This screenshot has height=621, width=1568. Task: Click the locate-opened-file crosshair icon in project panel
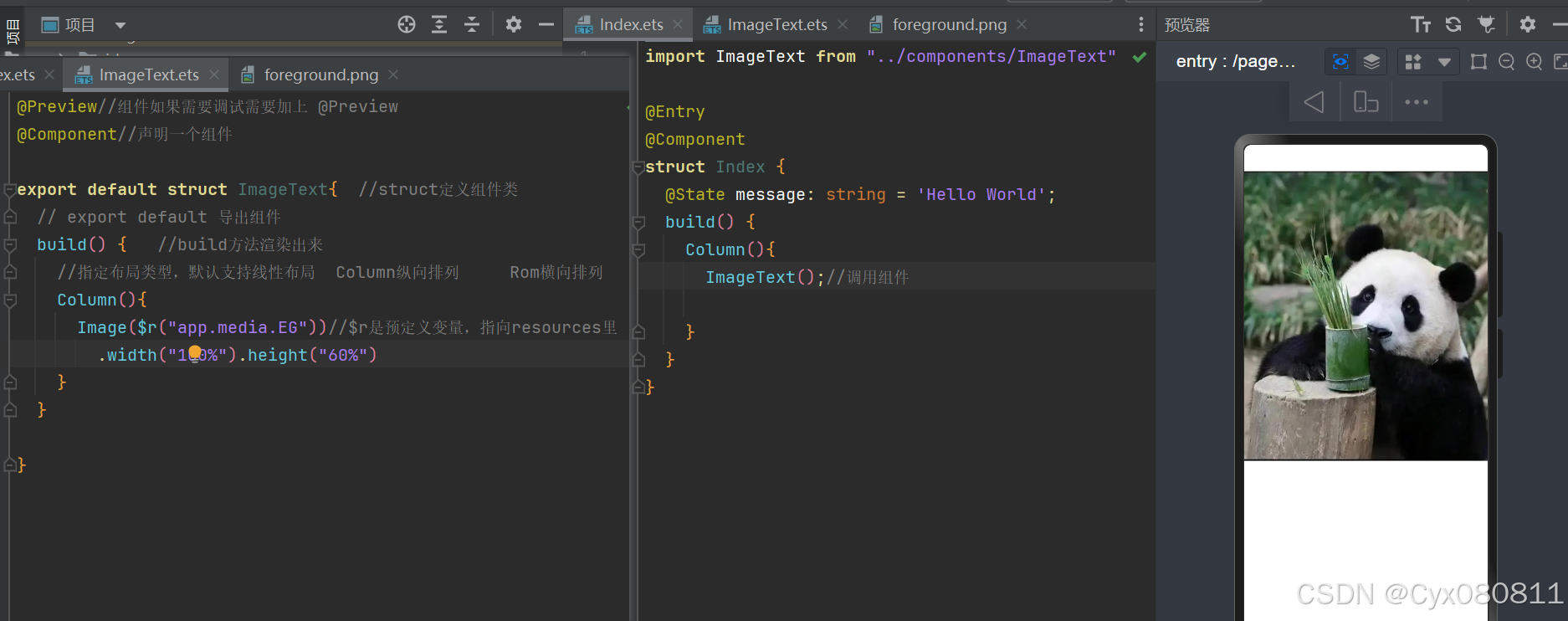click(x=407, y=25)
